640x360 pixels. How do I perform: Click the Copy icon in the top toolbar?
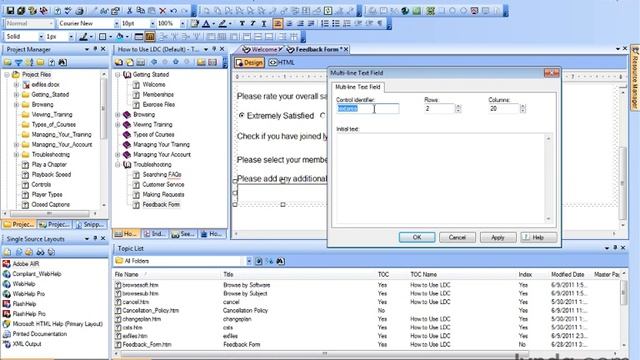pyautogui.click(x=140, y=11)
